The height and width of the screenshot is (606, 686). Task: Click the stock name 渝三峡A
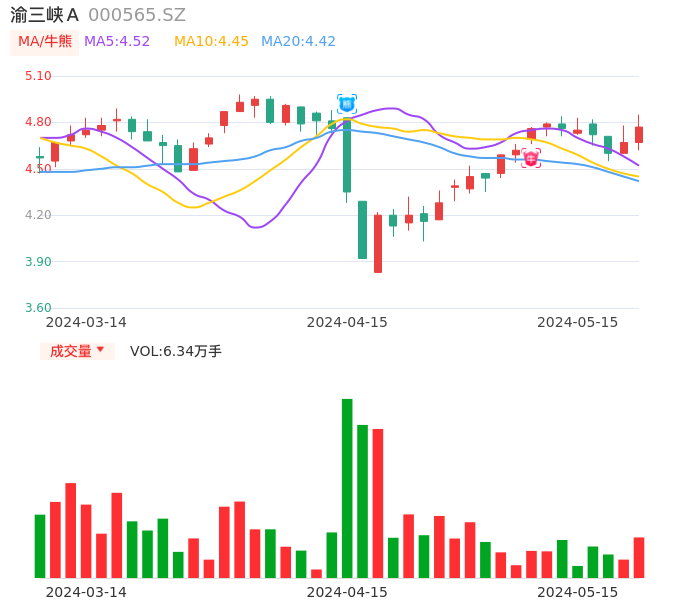pos(44,15)
